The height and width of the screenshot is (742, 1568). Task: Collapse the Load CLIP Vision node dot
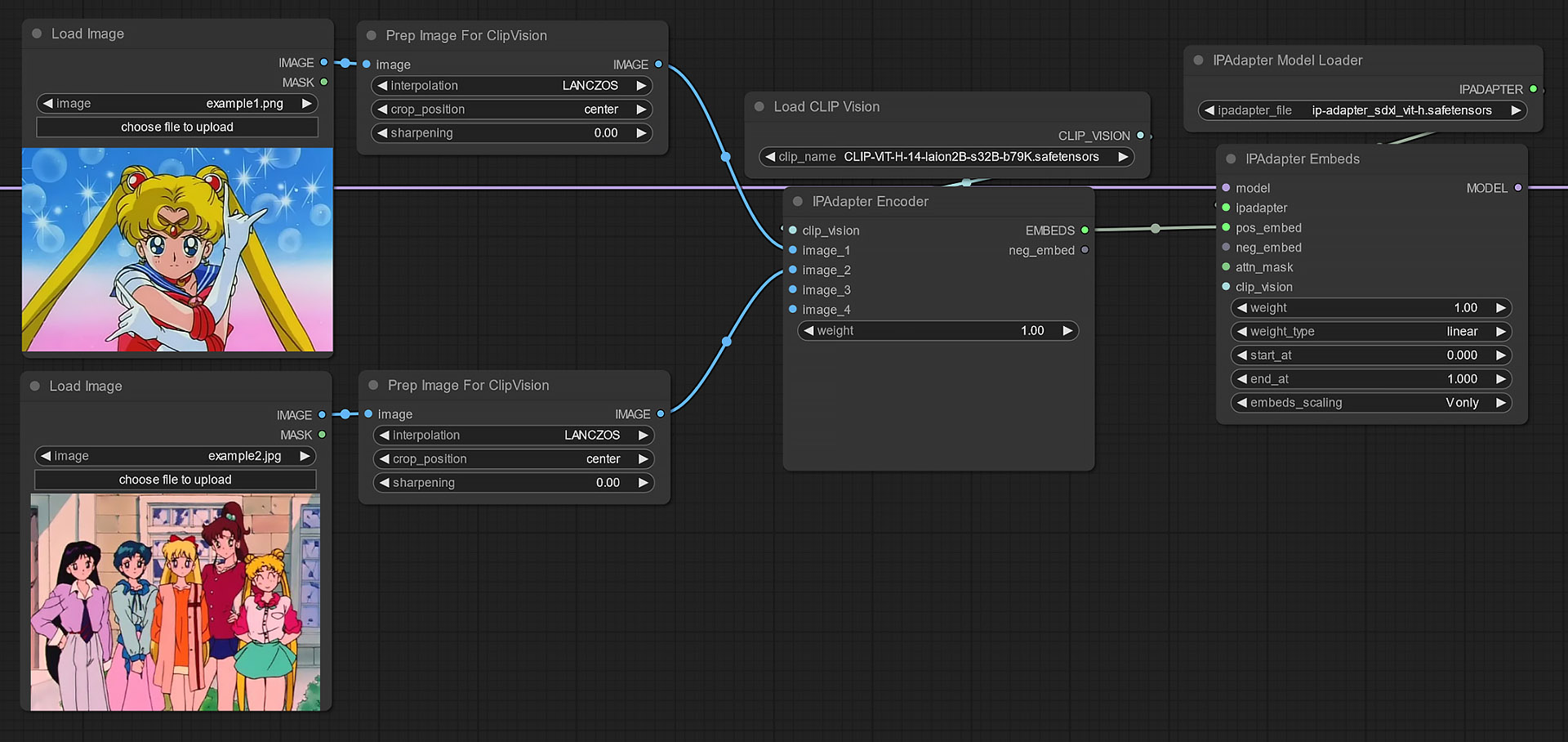click(x=759, y=106)
